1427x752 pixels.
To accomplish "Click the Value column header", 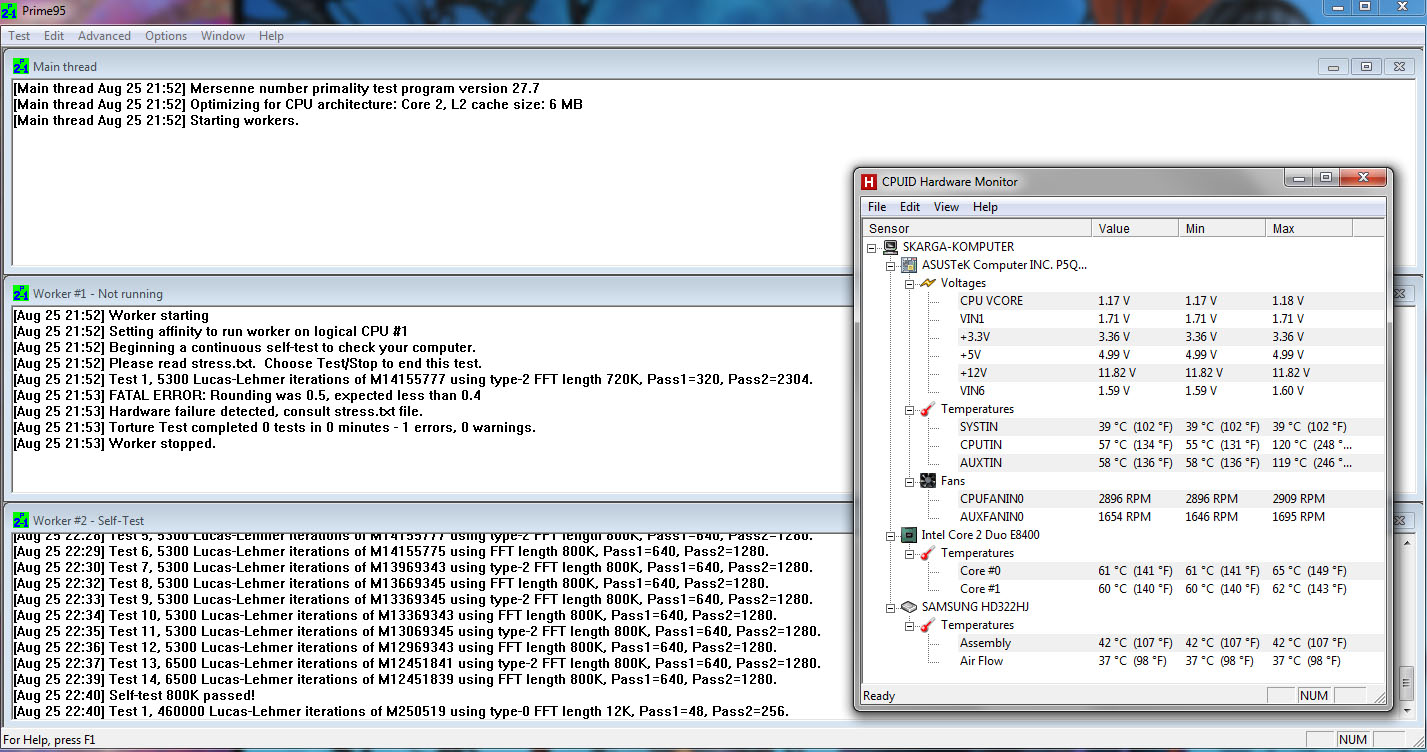I will (1134, 229).
